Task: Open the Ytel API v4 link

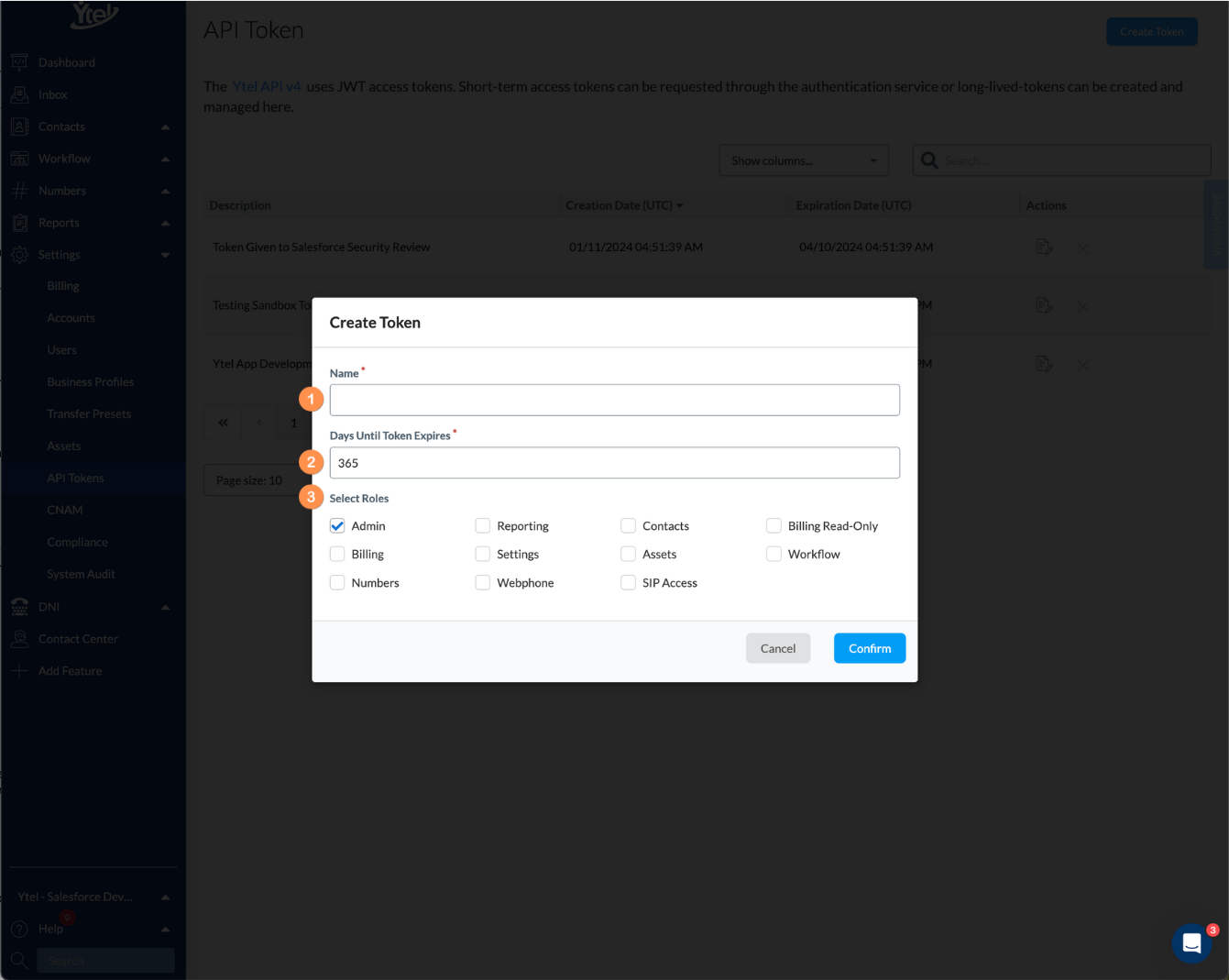Action: click(267, 86)
